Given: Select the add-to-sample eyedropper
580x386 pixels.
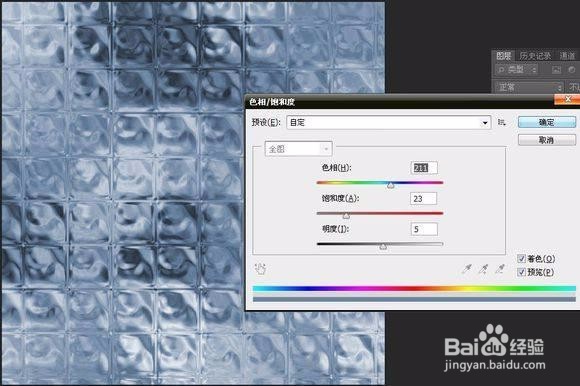Looking at the screenshot, I should point(483,269).
